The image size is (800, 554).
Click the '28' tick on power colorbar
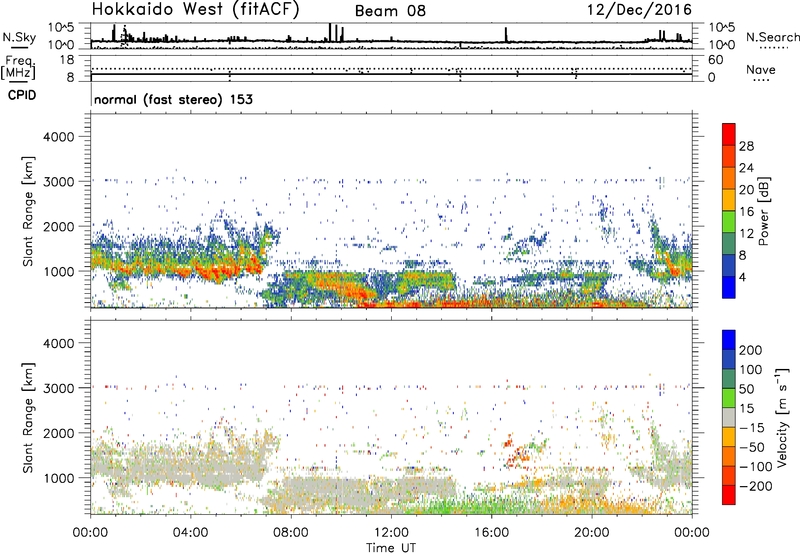point(746,146)
